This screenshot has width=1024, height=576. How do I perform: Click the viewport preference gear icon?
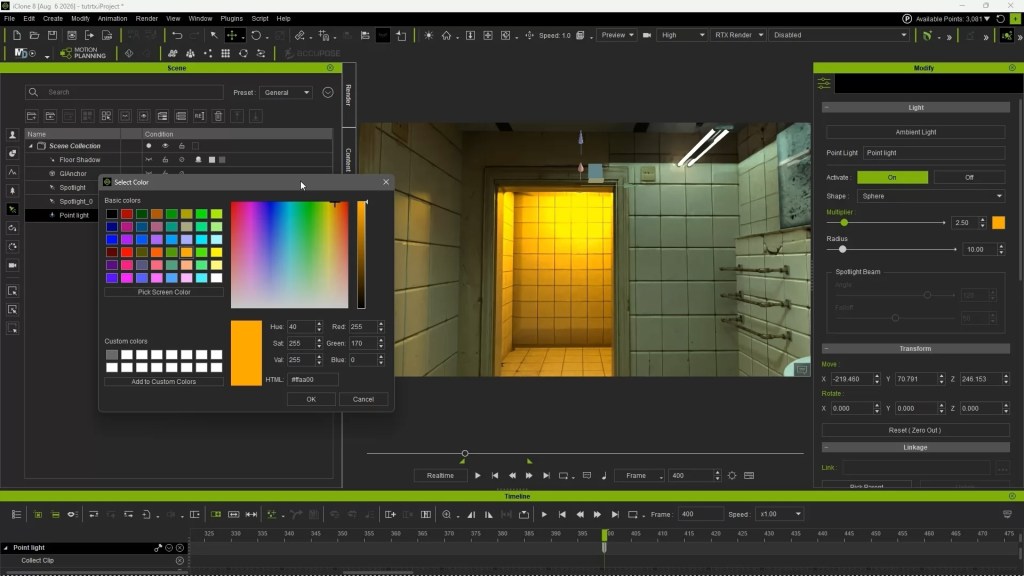pos(732,475)
